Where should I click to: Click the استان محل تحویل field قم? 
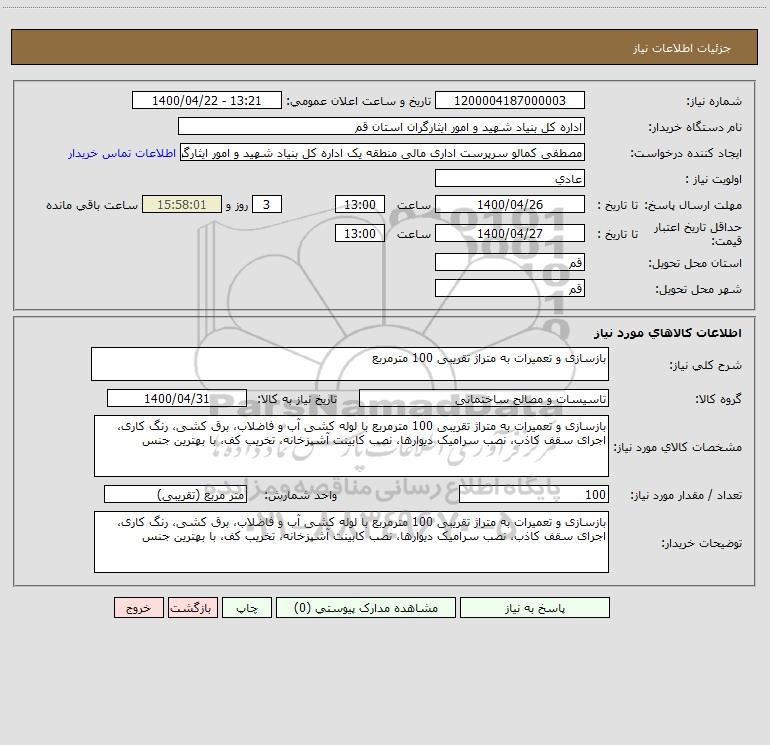(x=510, y=262)
